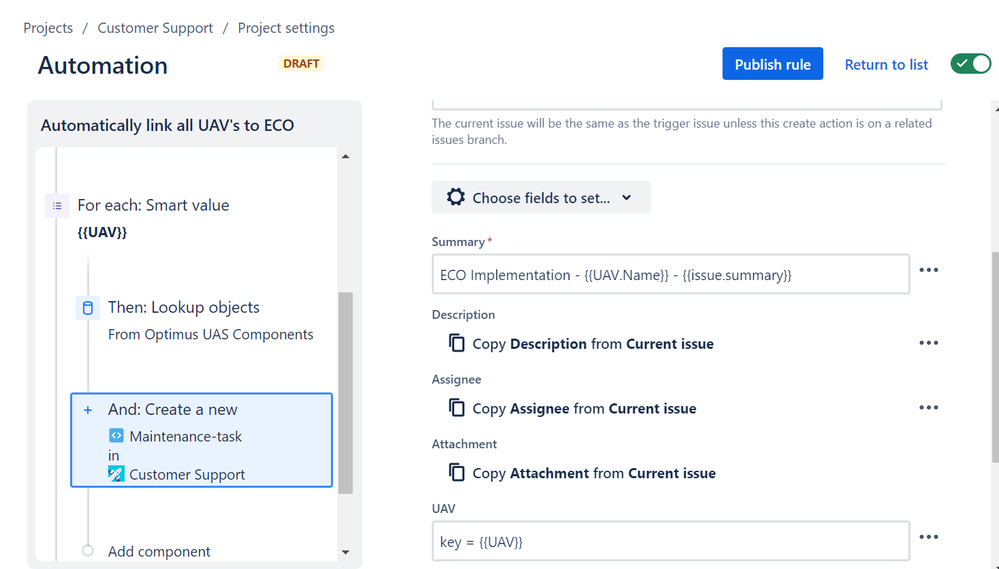Open more options for Summary field
Image resolution: width=999 pixels, height=569 pixels.
tap(928, 270)
